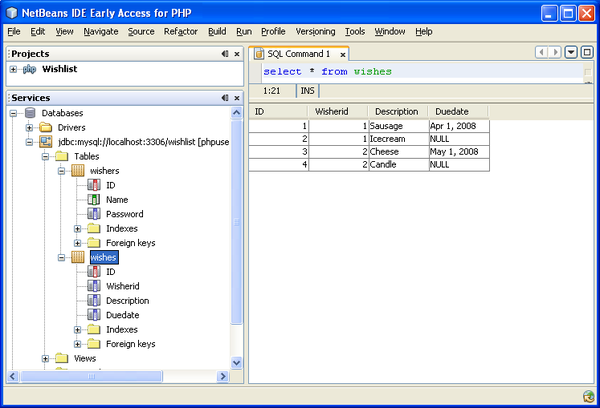600x408 pixels.
Task: Sort by the Wisherid column header
Action: (338, 111)
